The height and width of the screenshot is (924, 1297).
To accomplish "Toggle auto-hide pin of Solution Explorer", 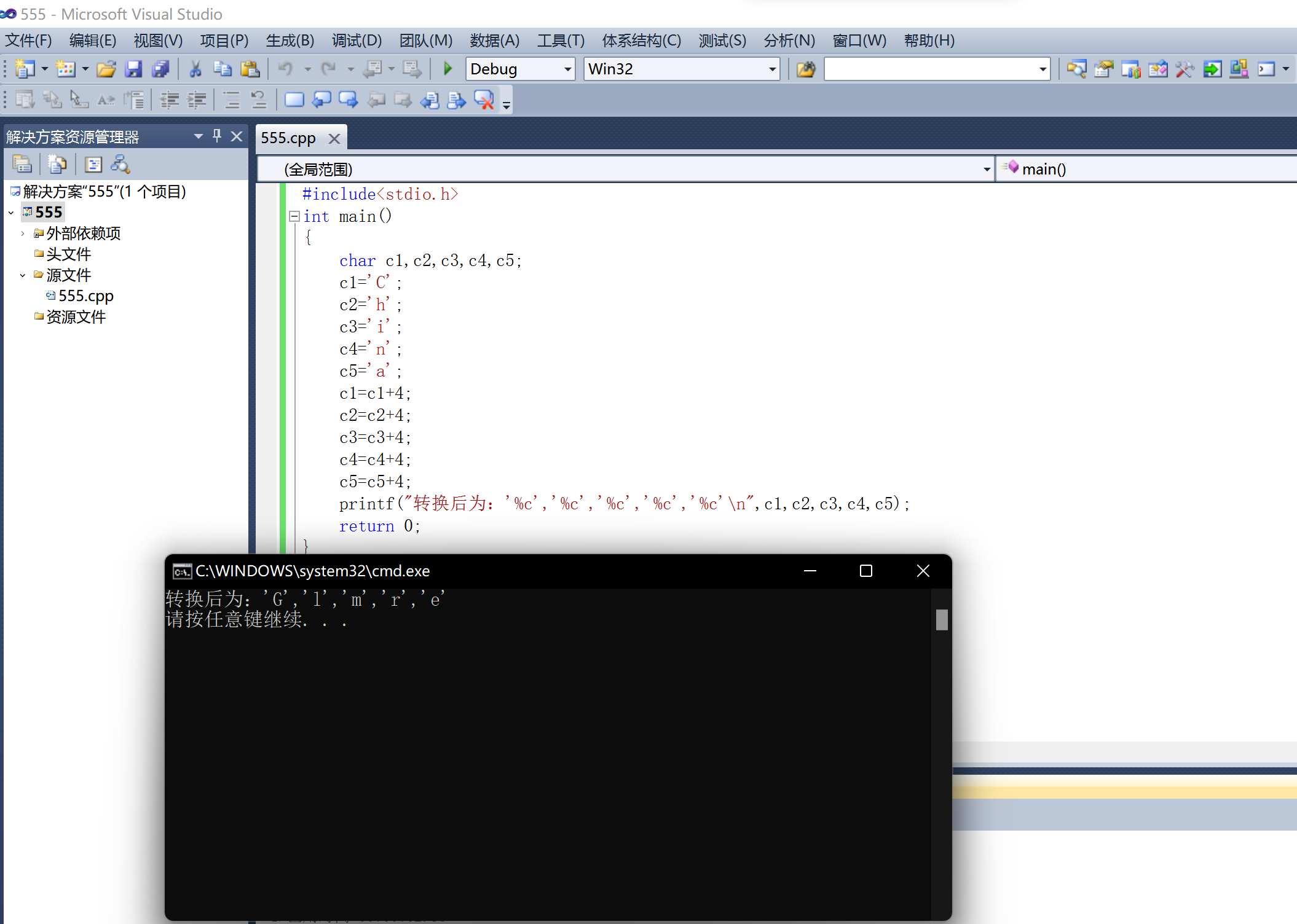I will point(217,136).
